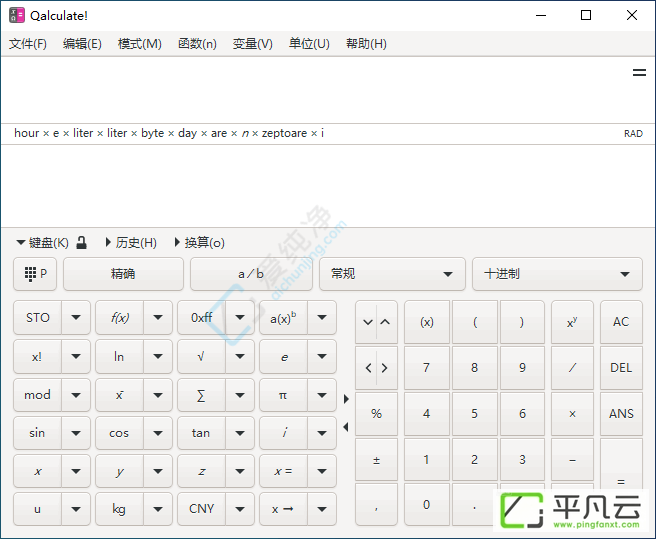Click the 0xff hexadecimal button
656x539 pixels.
tap(202, 318)
